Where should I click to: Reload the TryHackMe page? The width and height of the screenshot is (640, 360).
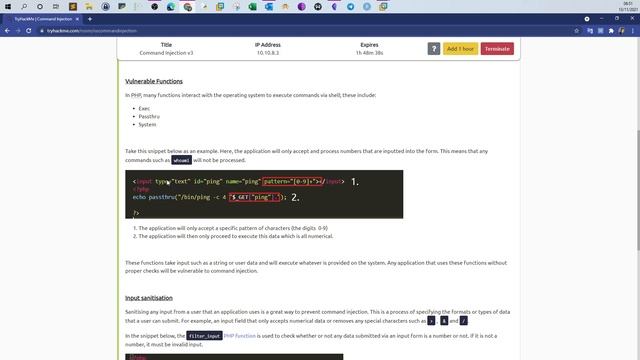pyautogui.click(x=29, y=31)
